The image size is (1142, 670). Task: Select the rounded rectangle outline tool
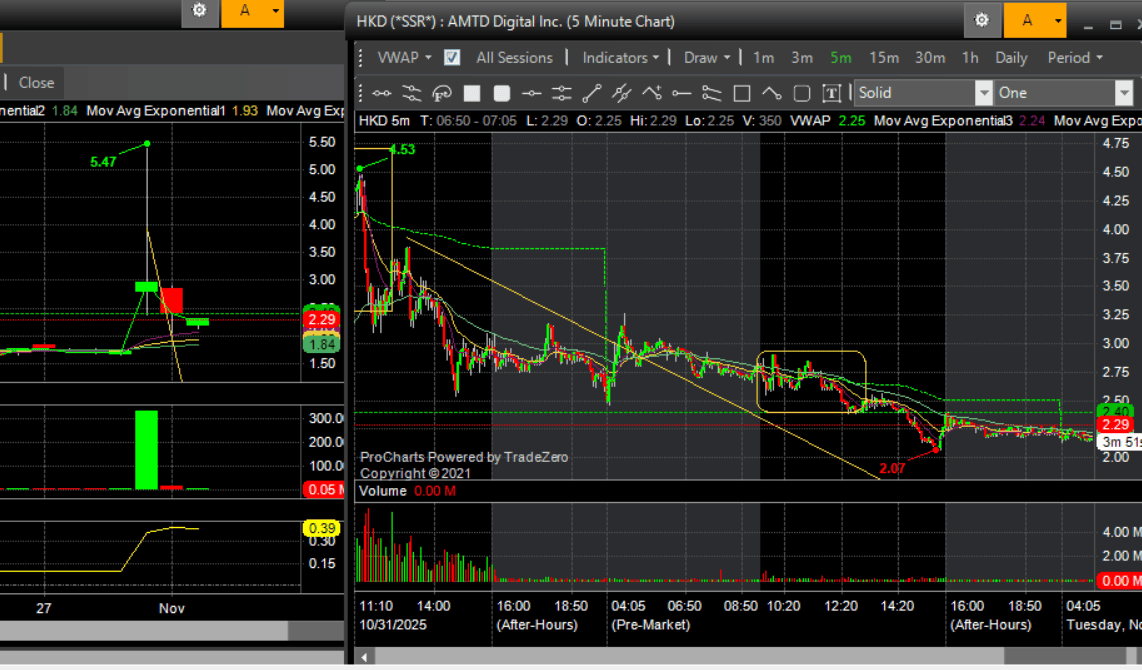click(802, 93)
